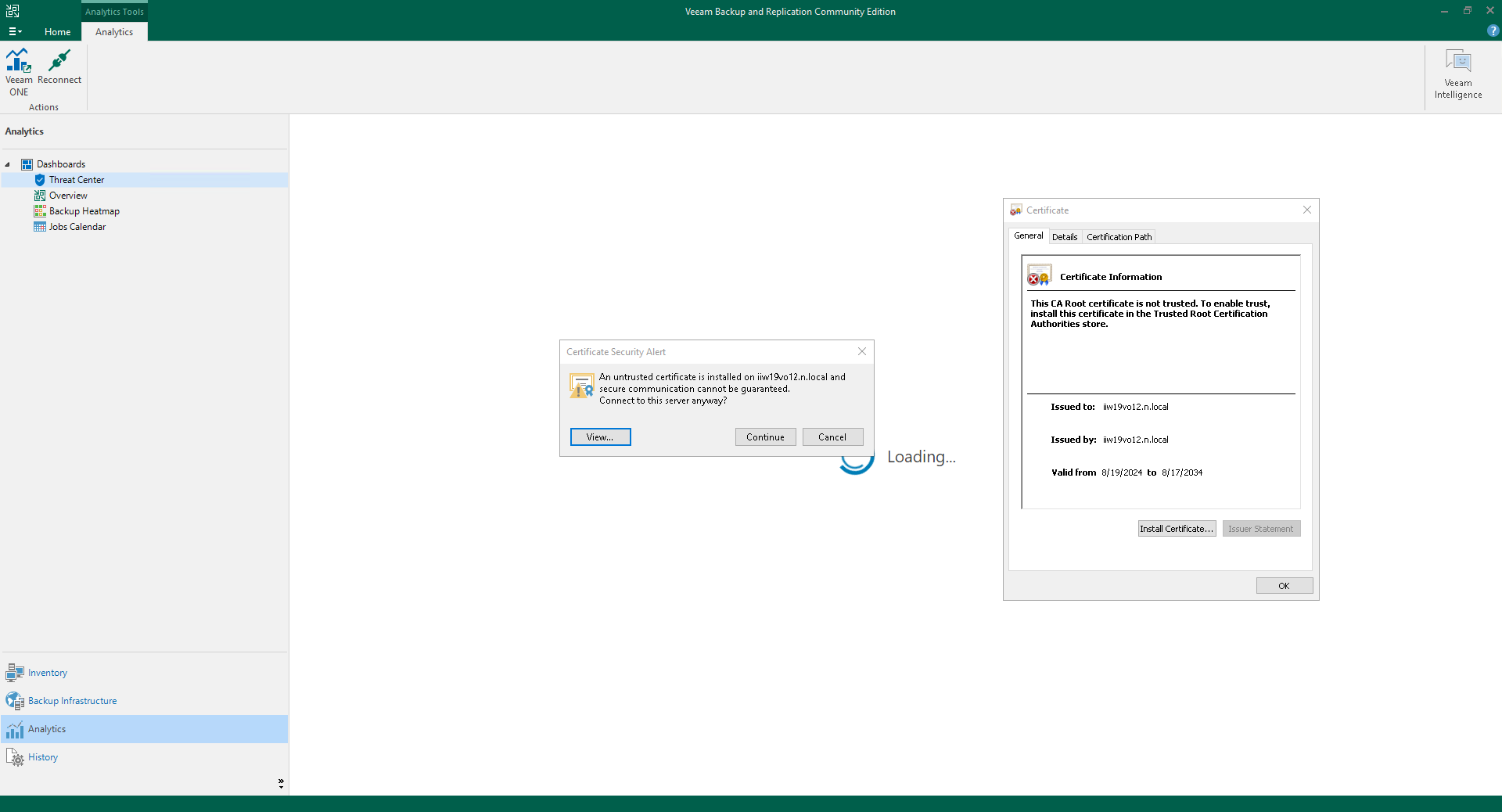1502x812 pixels.
Task: Open the Jobs Calendar dashboard
Action: click(x=77, y=227)
